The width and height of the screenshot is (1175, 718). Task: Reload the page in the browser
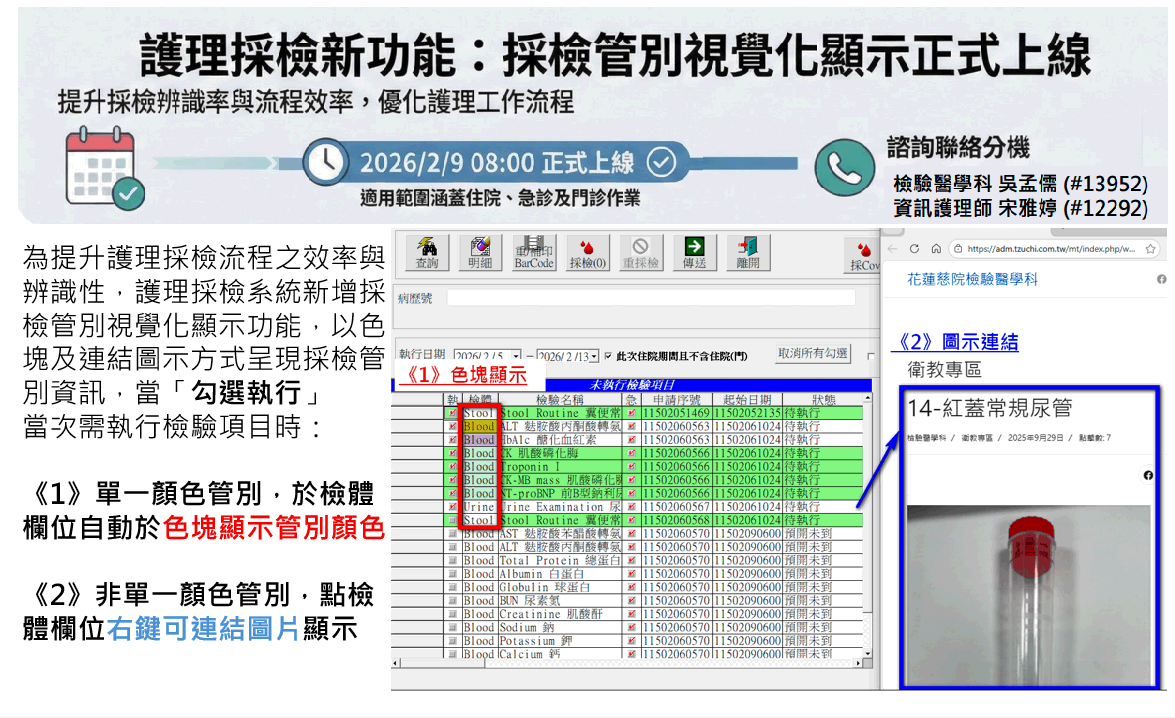tap(915, 249)
